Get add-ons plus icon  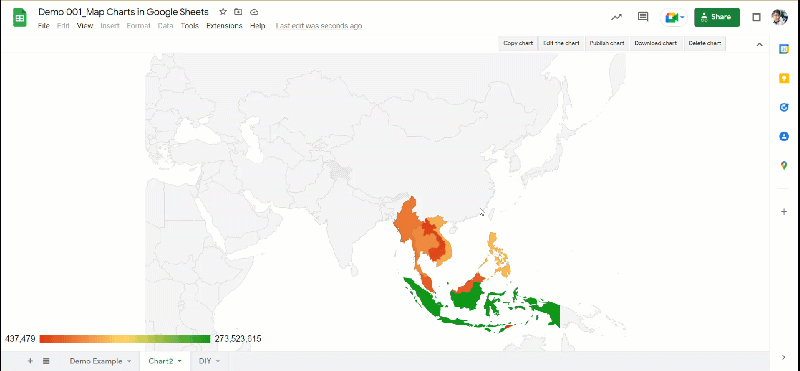pyautogui.click(x=784, y=211)
